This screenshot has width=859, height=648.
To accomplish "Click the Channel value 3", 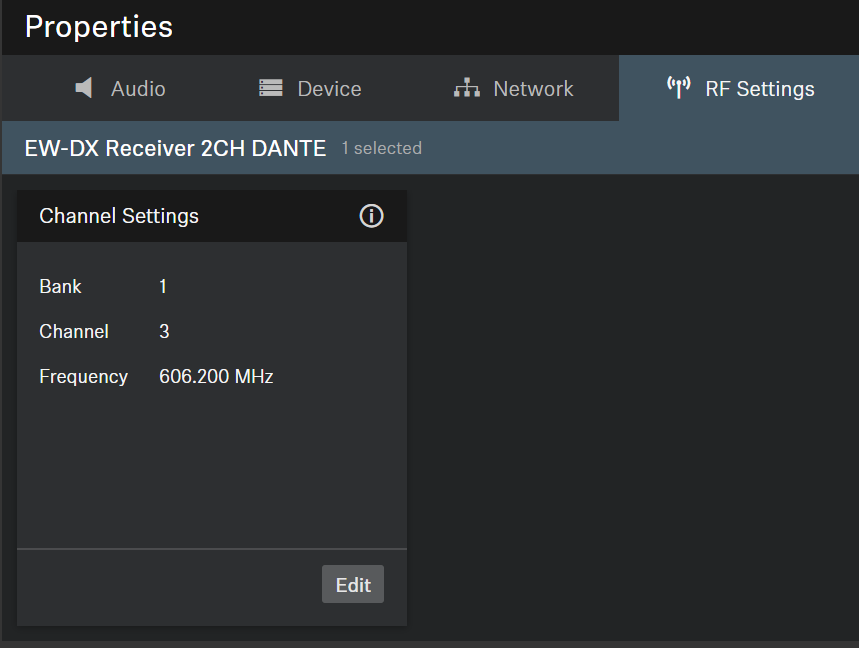I will 164,331.
